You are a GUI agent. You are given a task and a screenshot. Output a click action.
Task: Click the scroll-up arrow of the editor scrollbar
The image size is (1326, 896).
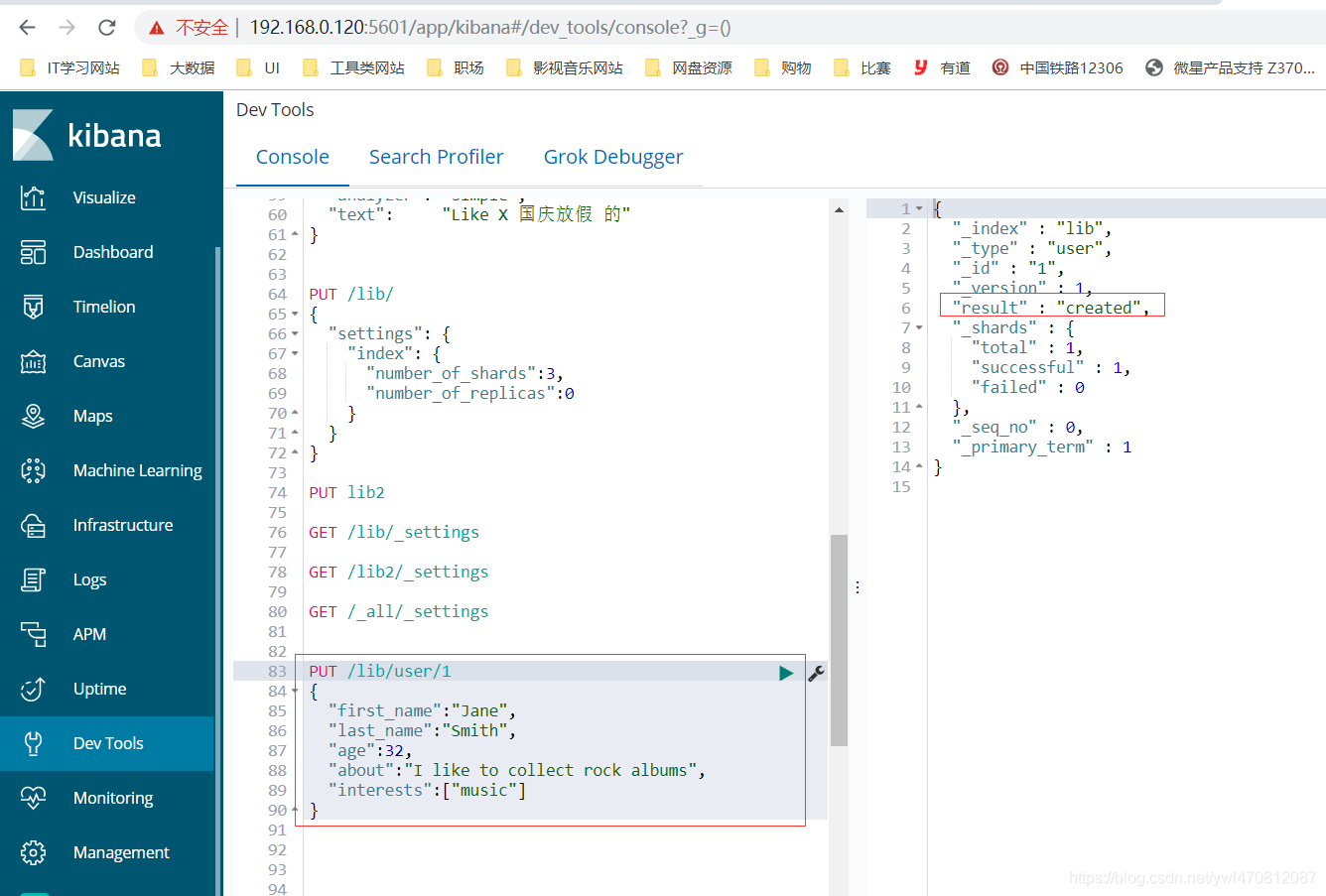tap(839, 210)
